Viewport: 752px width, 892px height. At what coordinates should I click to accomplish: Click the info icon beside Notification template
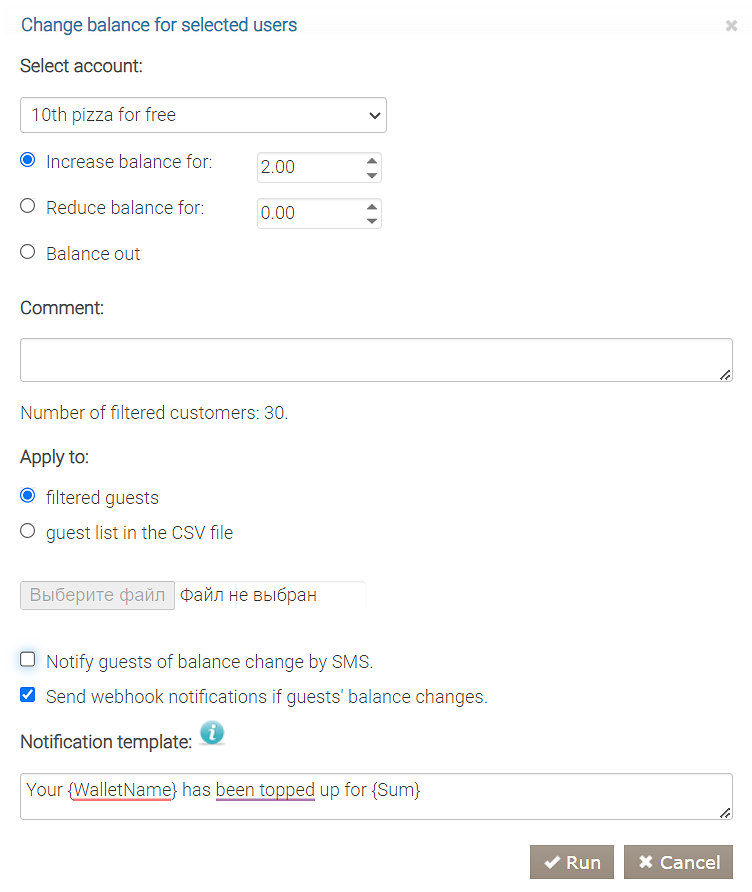pyautogui.click(x=212, y=734)
